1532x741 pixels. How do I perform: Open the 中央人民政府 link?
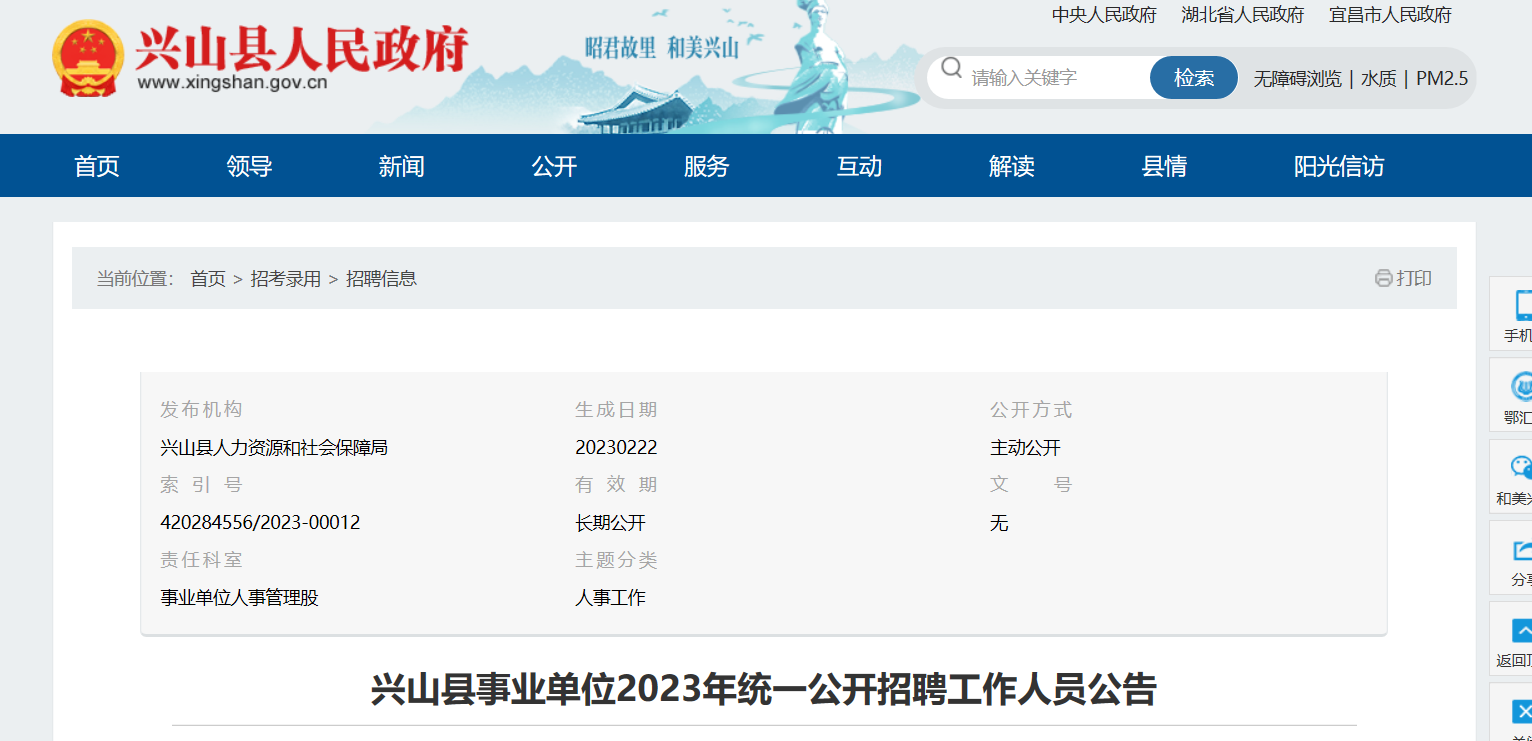[x=1104, y=15]
